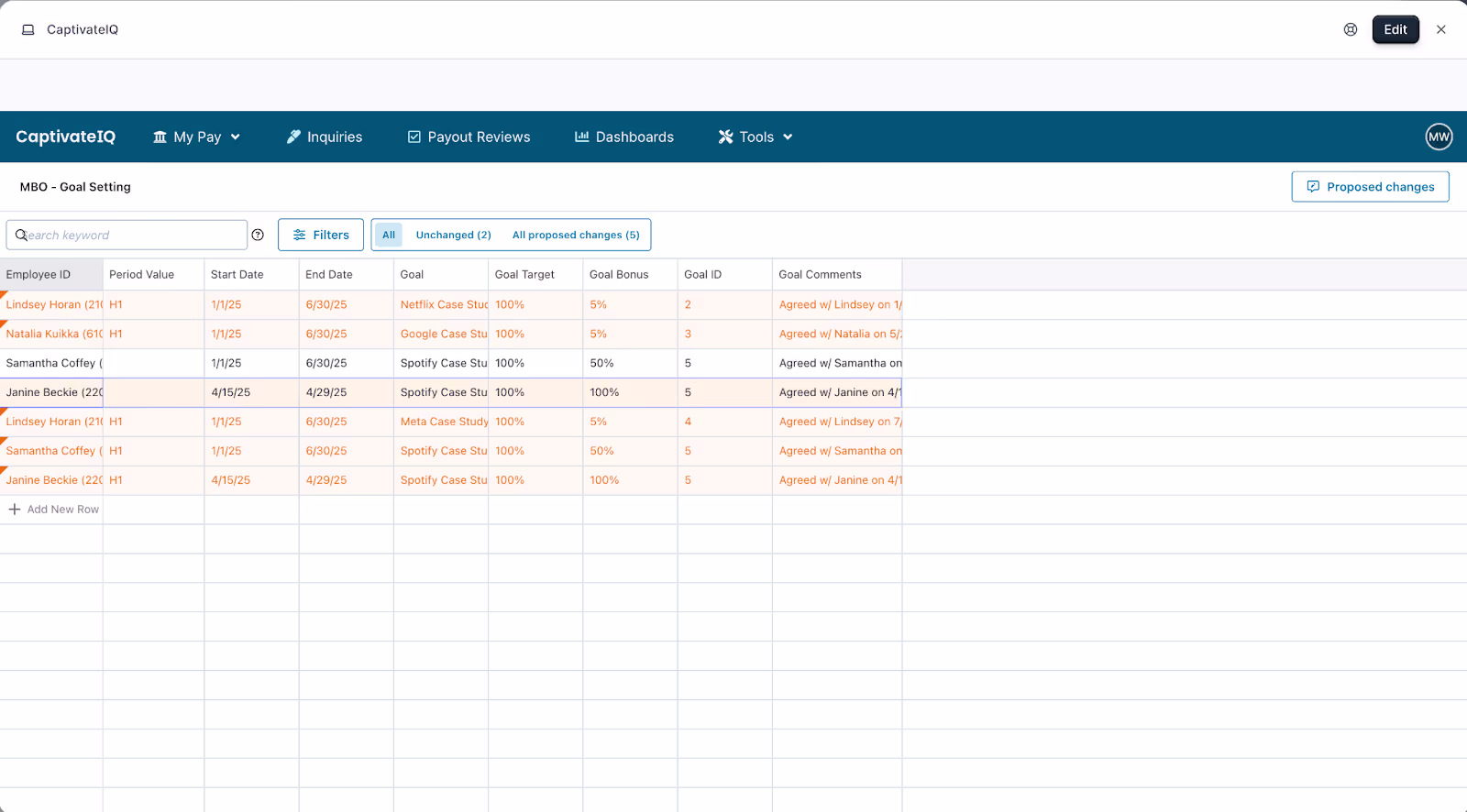Image resolution: width=1467 pixels, height=812 pixels.
Task: Click the Employee ID column header
Action: coord(51,275)
